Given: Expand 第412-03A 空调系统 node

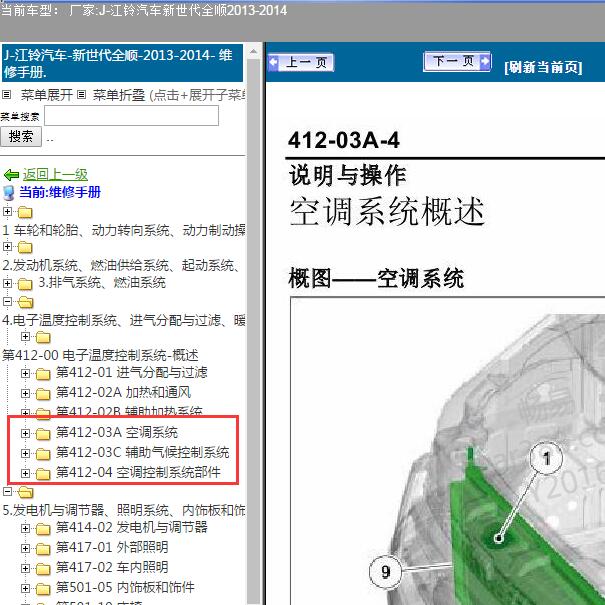Looking at the screenshot, I should 25,433.
